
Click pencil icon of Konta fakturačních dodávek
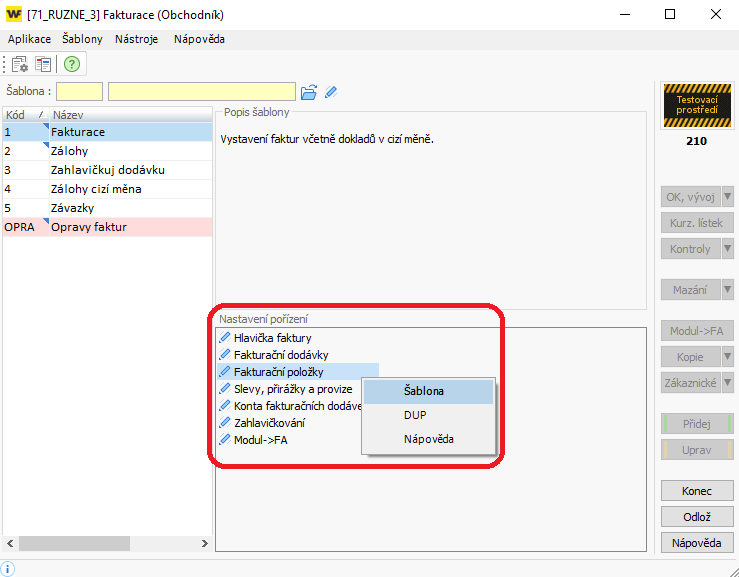pyautogui.click(x=225, y=406)
